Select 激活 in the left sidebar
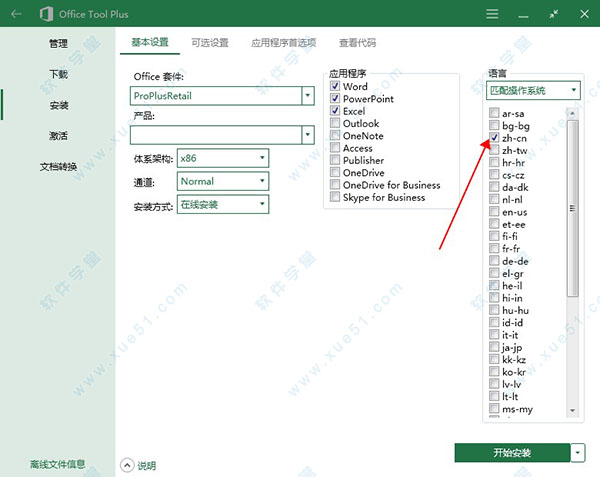 [58, 136]
